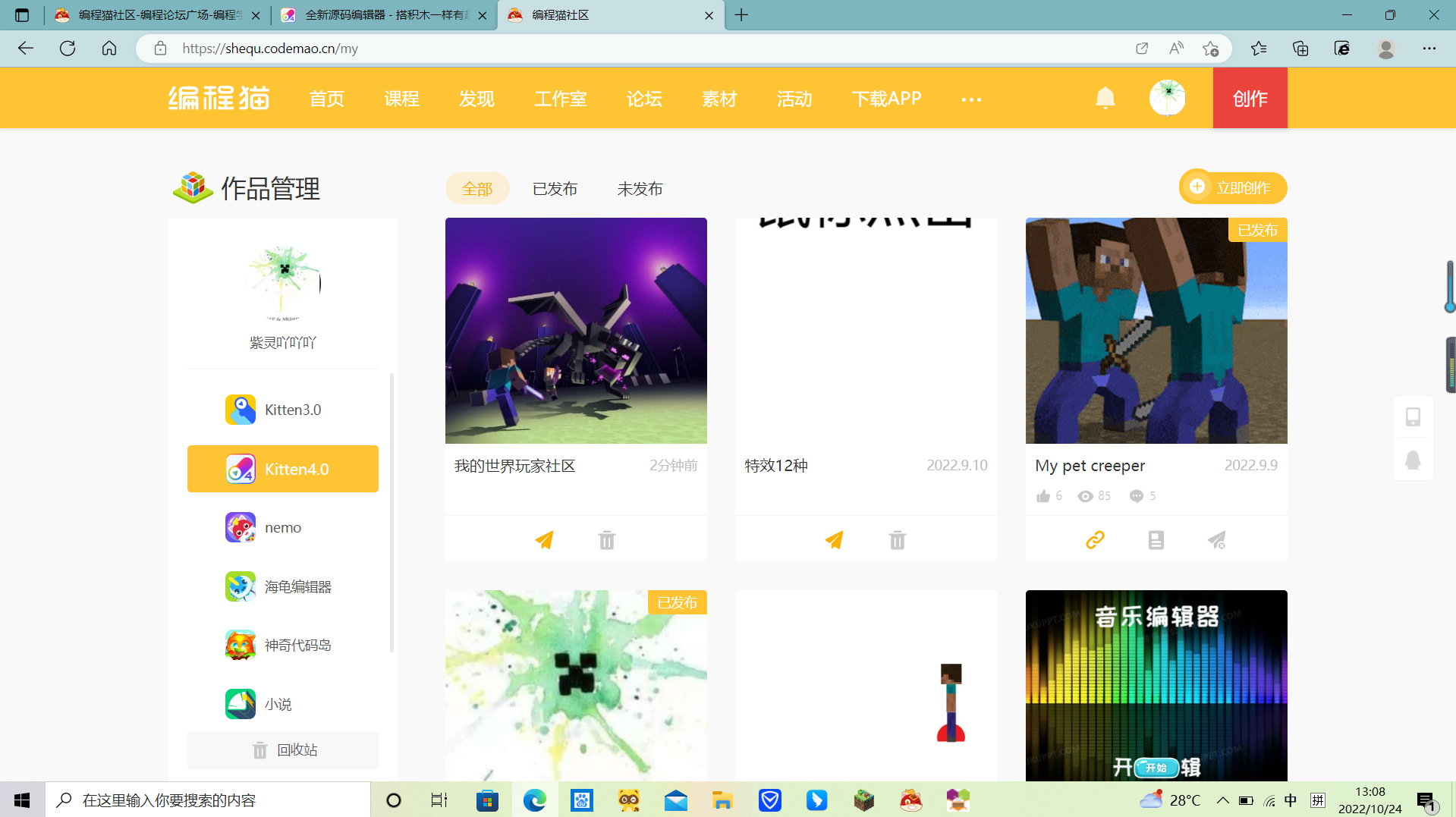This screenshot has height=817, width=1456.
Task: Click the notification bell in the header
Action: click(1105, 98)
